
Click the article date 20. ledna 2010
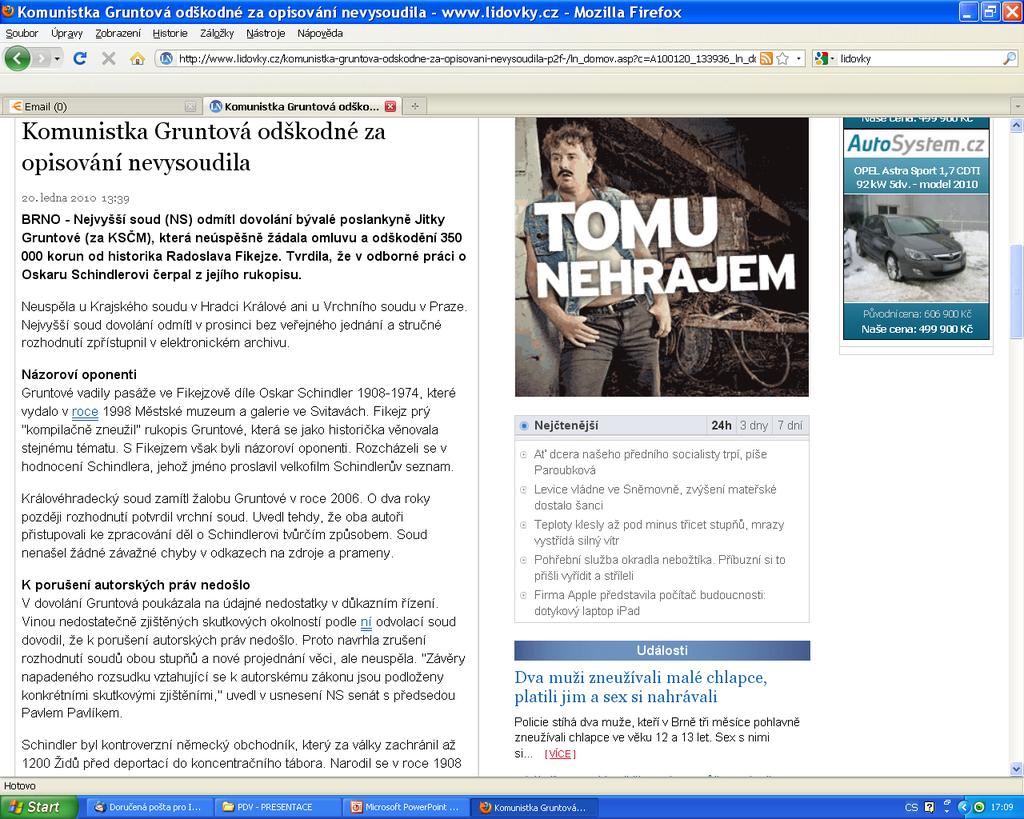tap(75, 198)
